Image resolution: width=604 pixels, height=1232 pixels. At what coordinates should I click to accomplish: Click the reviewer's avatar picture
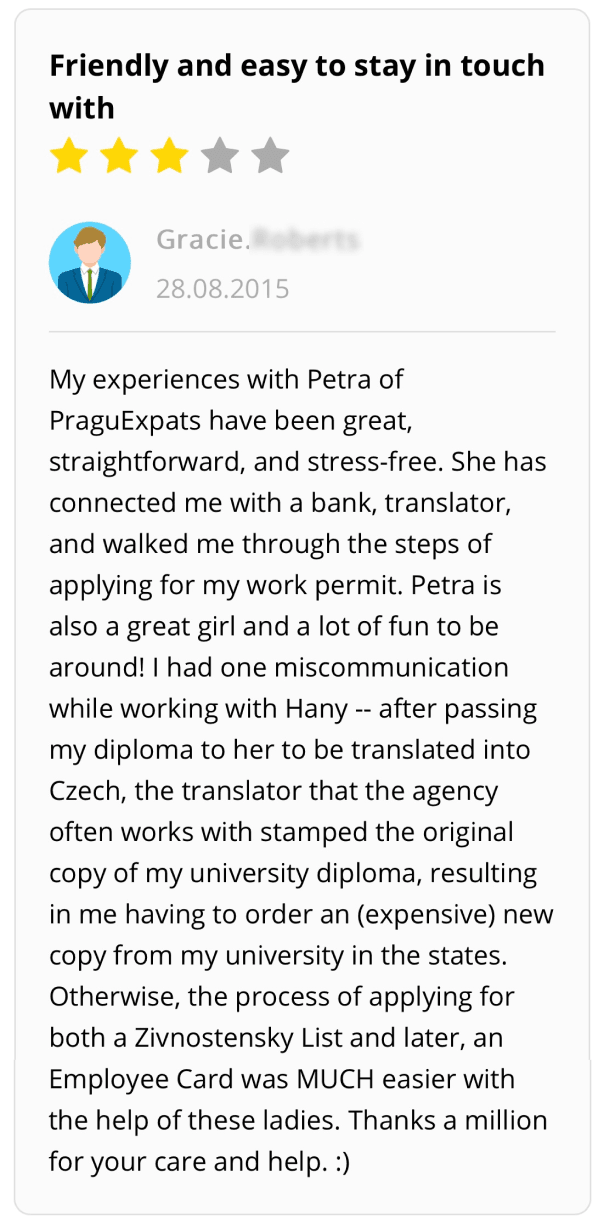pos(90,263)
